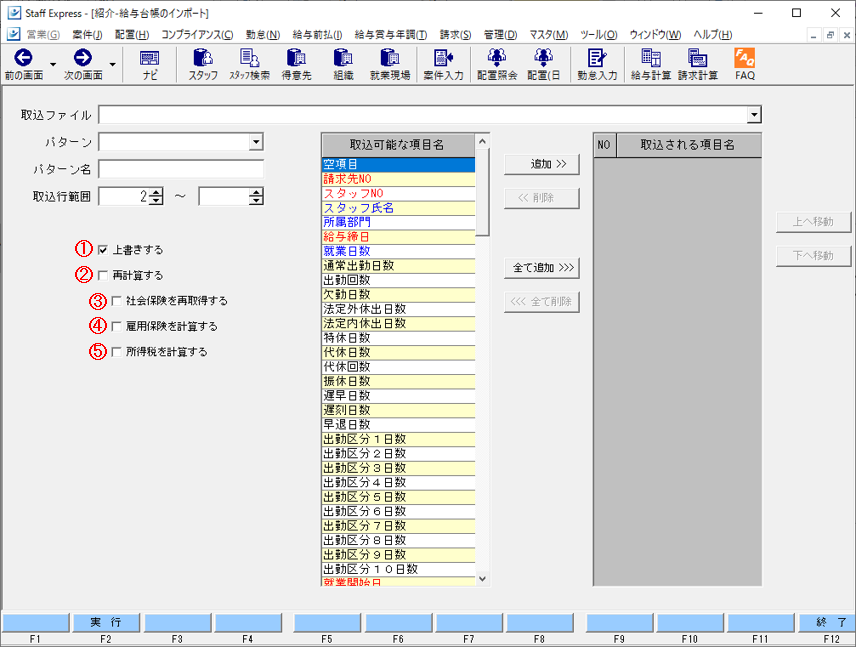Click the item list vertical scrollbar thumb
This screenshot has height=647, width=856.
pos(483,192)
